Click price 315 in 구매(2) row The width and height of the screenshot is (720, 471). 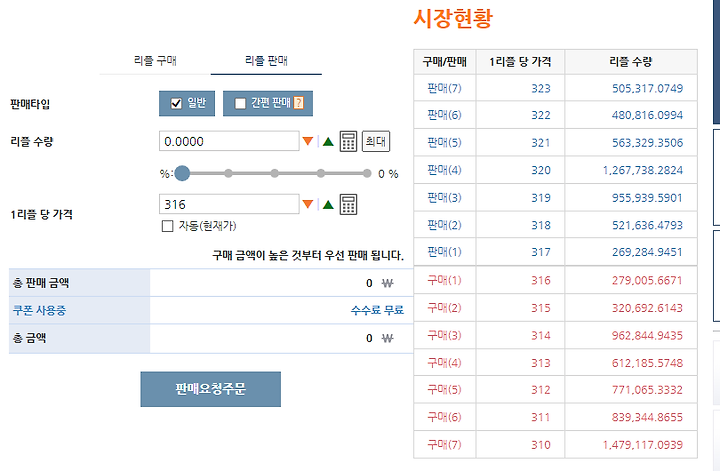point(540,308)
